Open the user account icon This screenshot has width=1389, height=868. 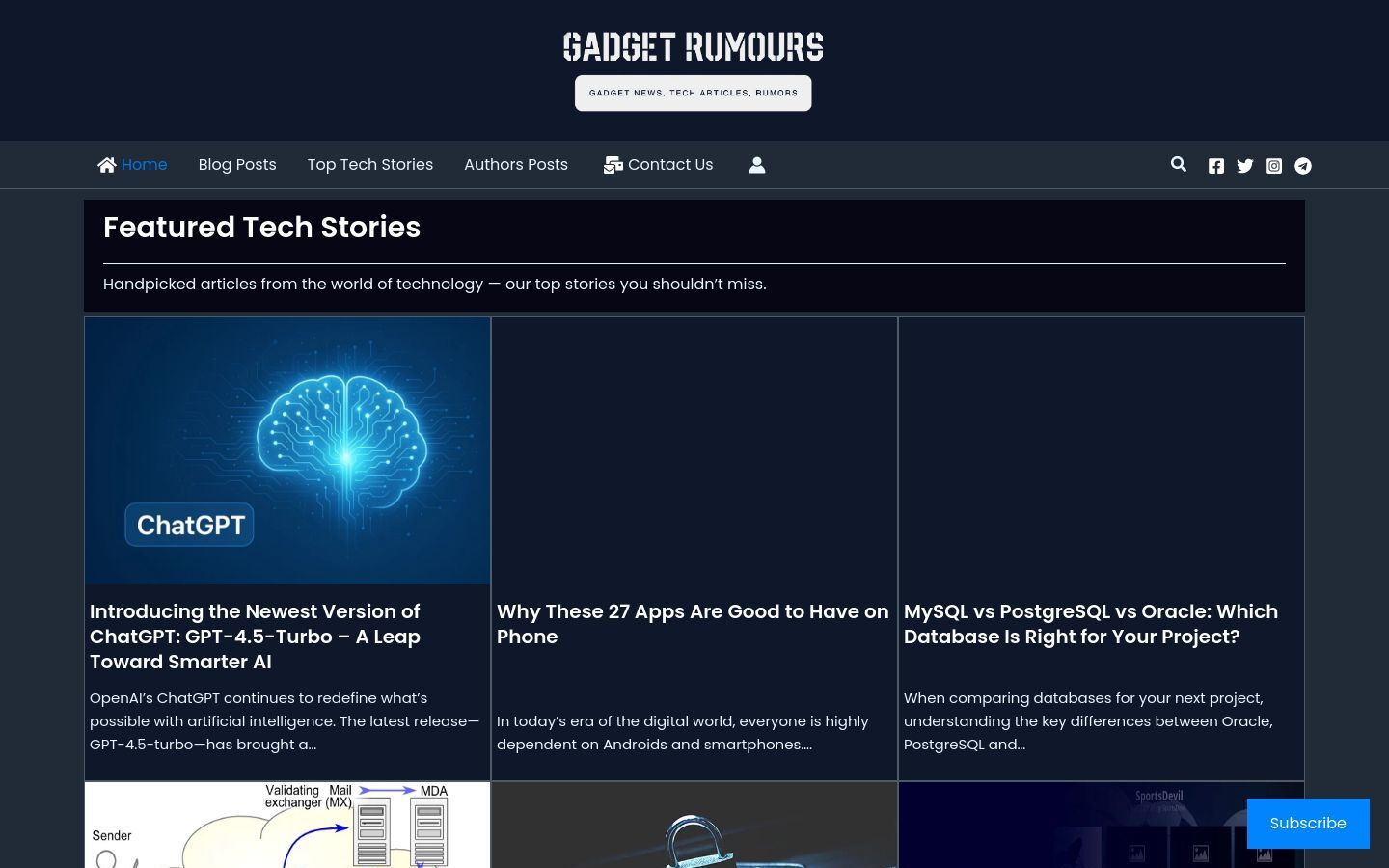(757, 165)
